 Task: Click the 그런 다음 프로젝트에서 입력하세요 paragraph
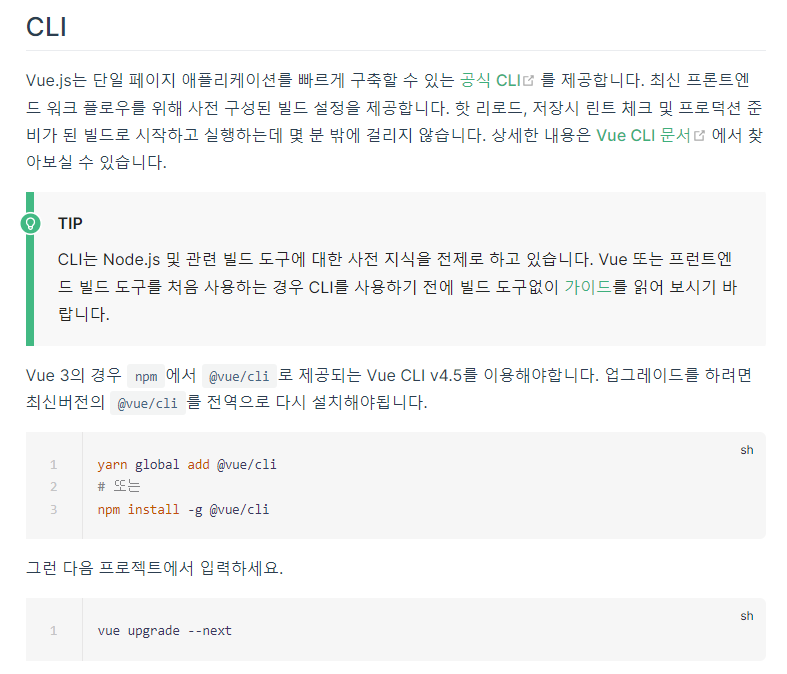pos(155,568)
